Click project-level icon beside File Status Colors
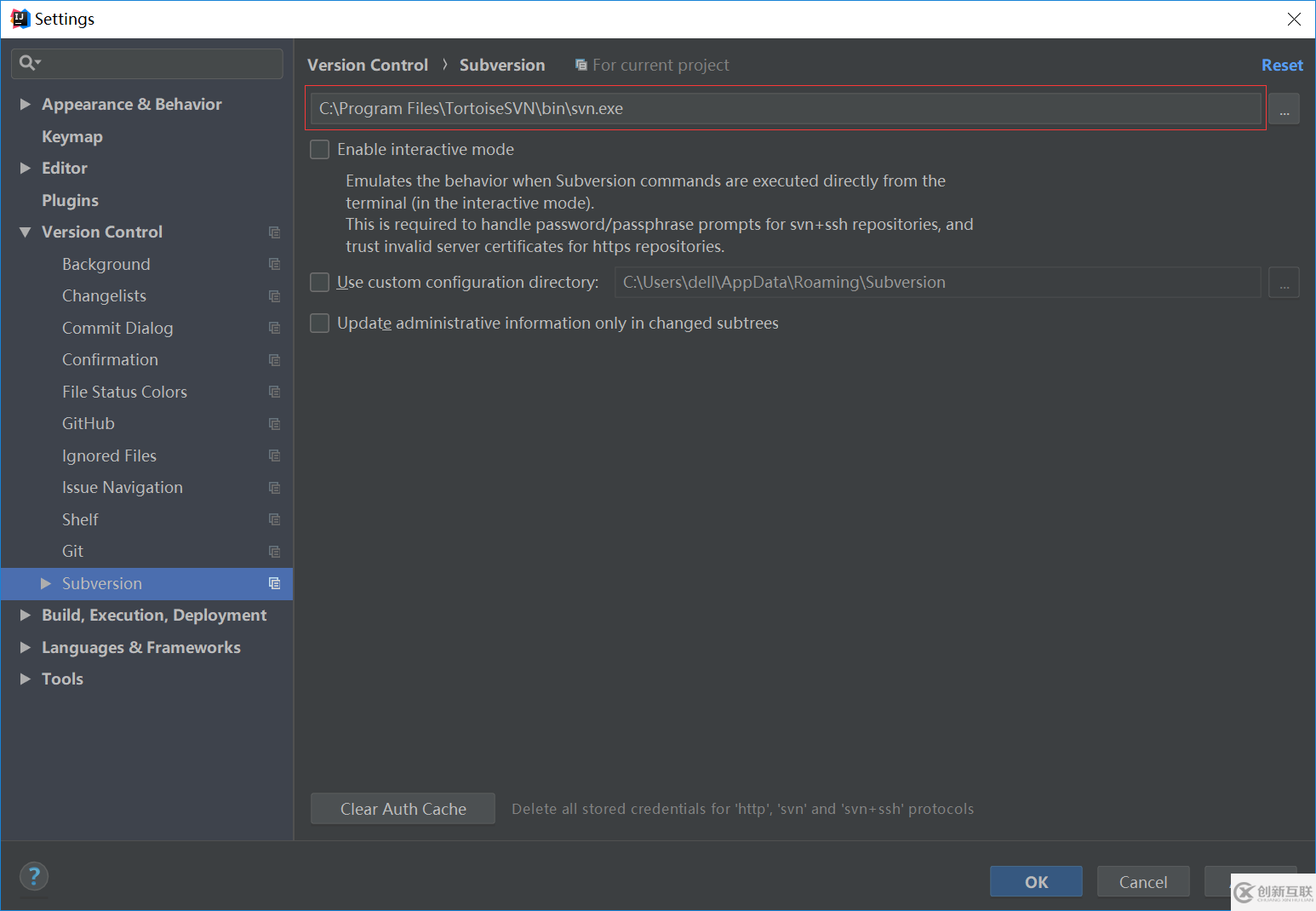1316x911 pixels. point(274,392)
